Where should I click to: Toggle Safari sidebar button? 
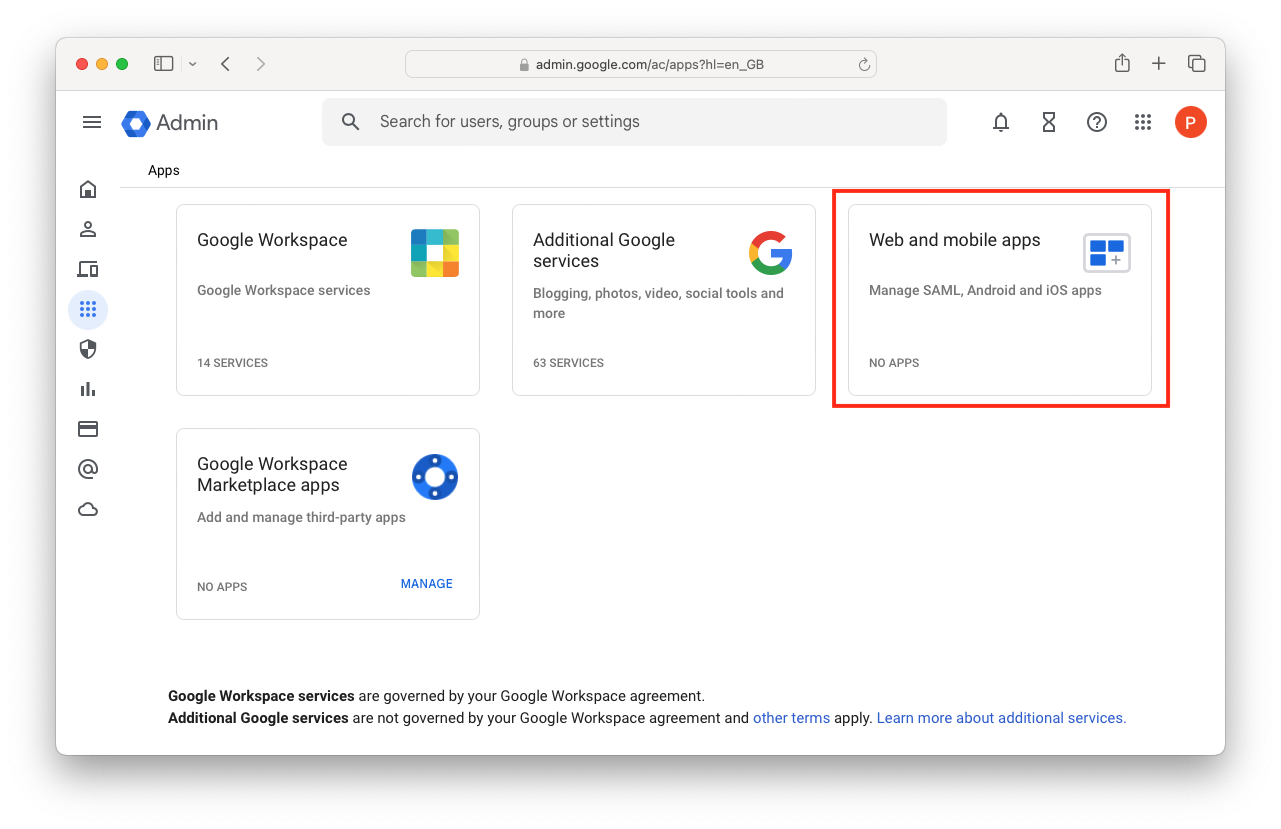click(163, 64)
